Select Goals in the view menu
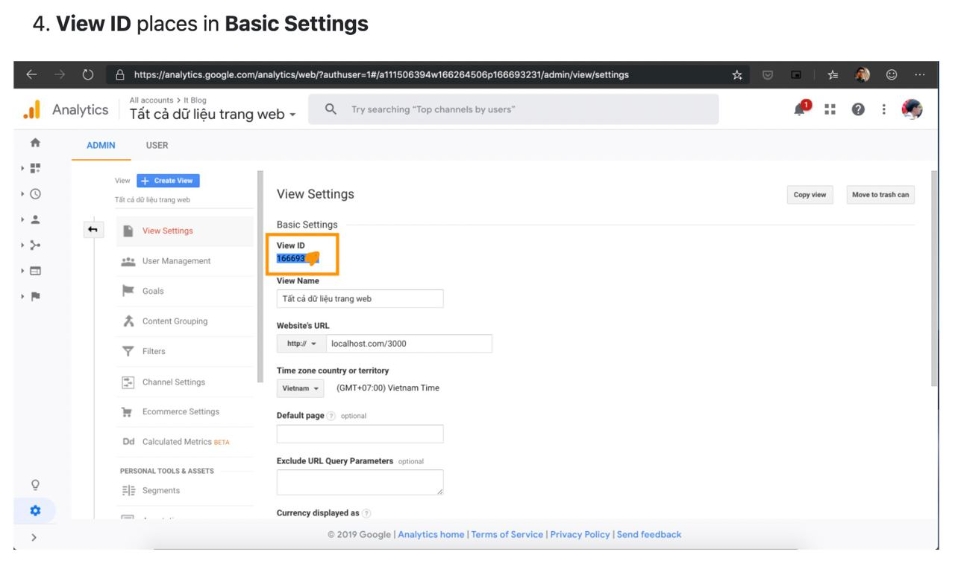The height and width of the screenshot is (575, 955). (x=153, y=291)
